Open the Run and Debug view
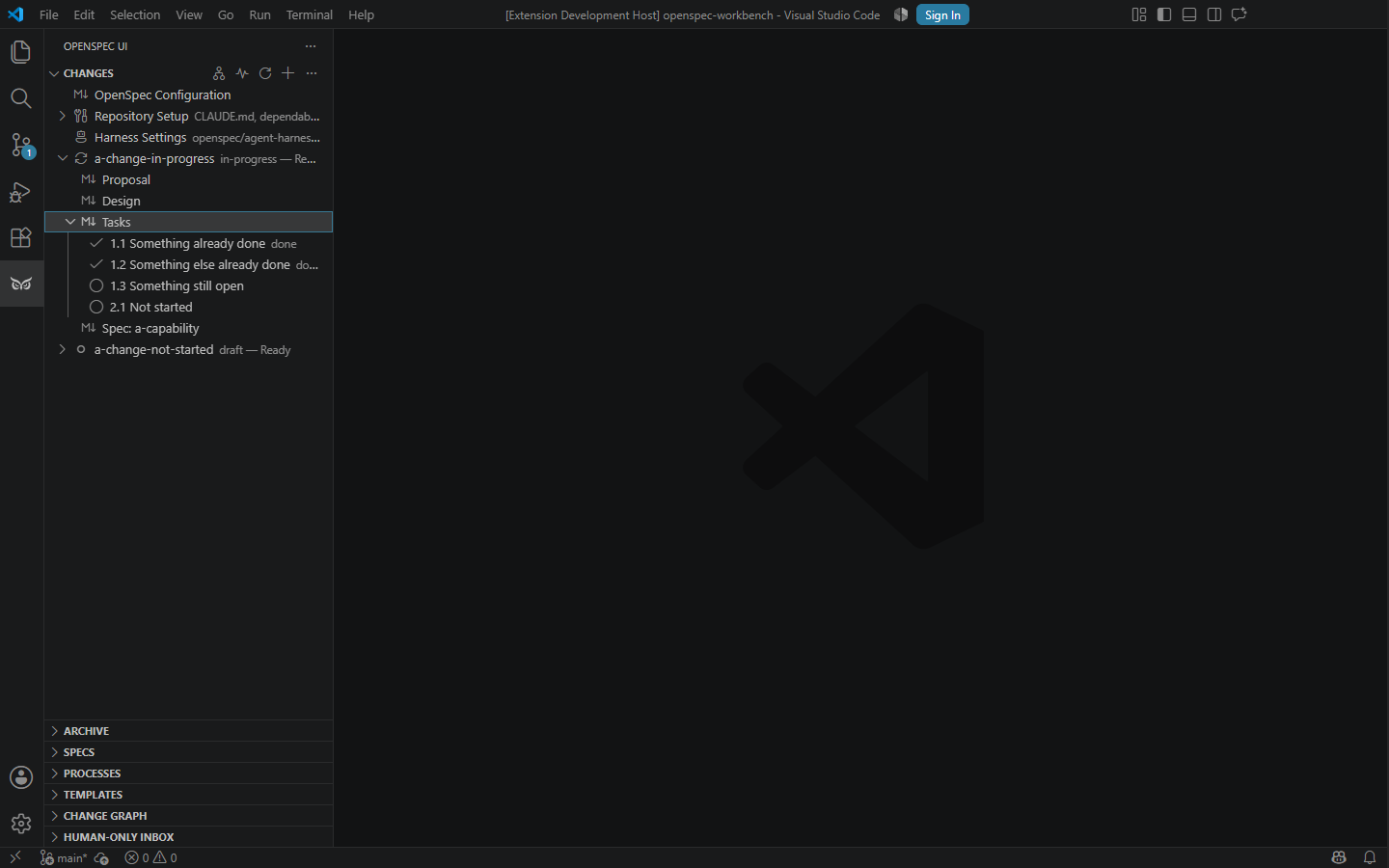Viewport: 1389px width, 868px height. (x=21, y=191)
